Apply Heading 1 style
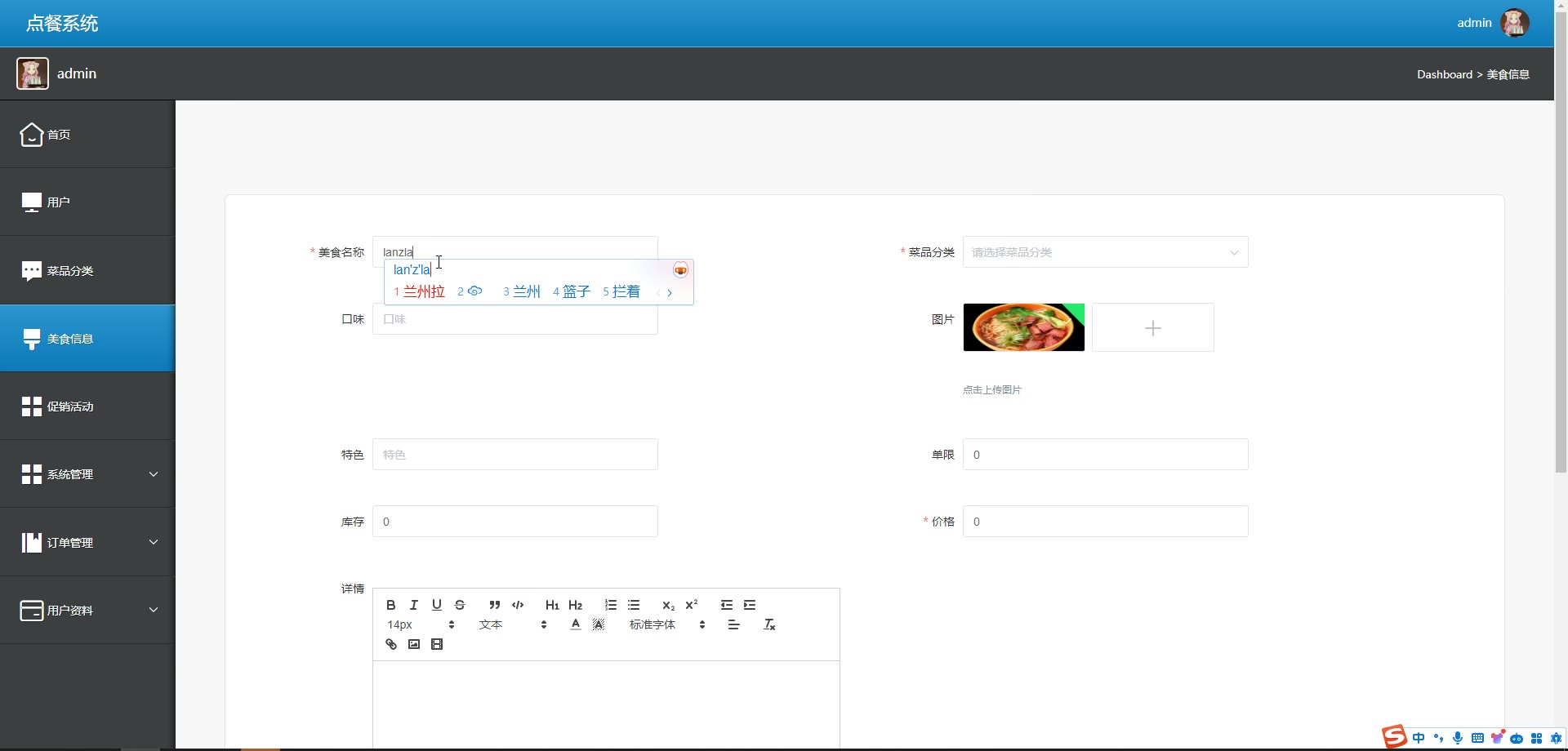1568x751 pixels. pos(552,605)
